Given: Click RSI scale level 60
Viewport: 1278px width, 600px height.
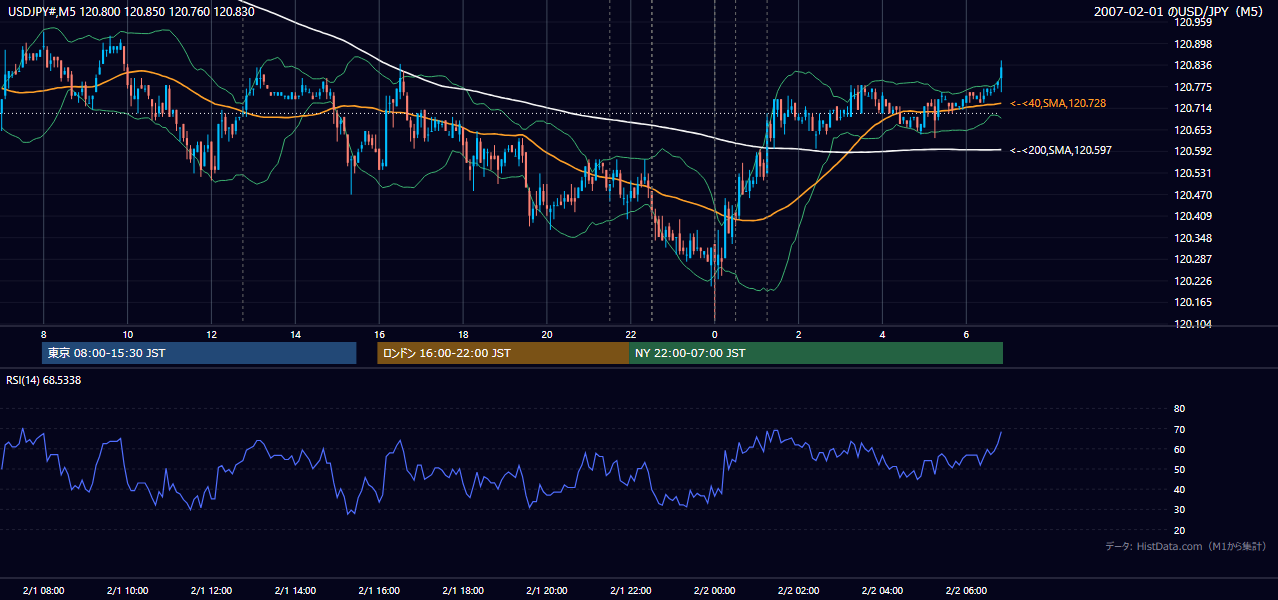Looking at the screenshot, I should 1179,449.
